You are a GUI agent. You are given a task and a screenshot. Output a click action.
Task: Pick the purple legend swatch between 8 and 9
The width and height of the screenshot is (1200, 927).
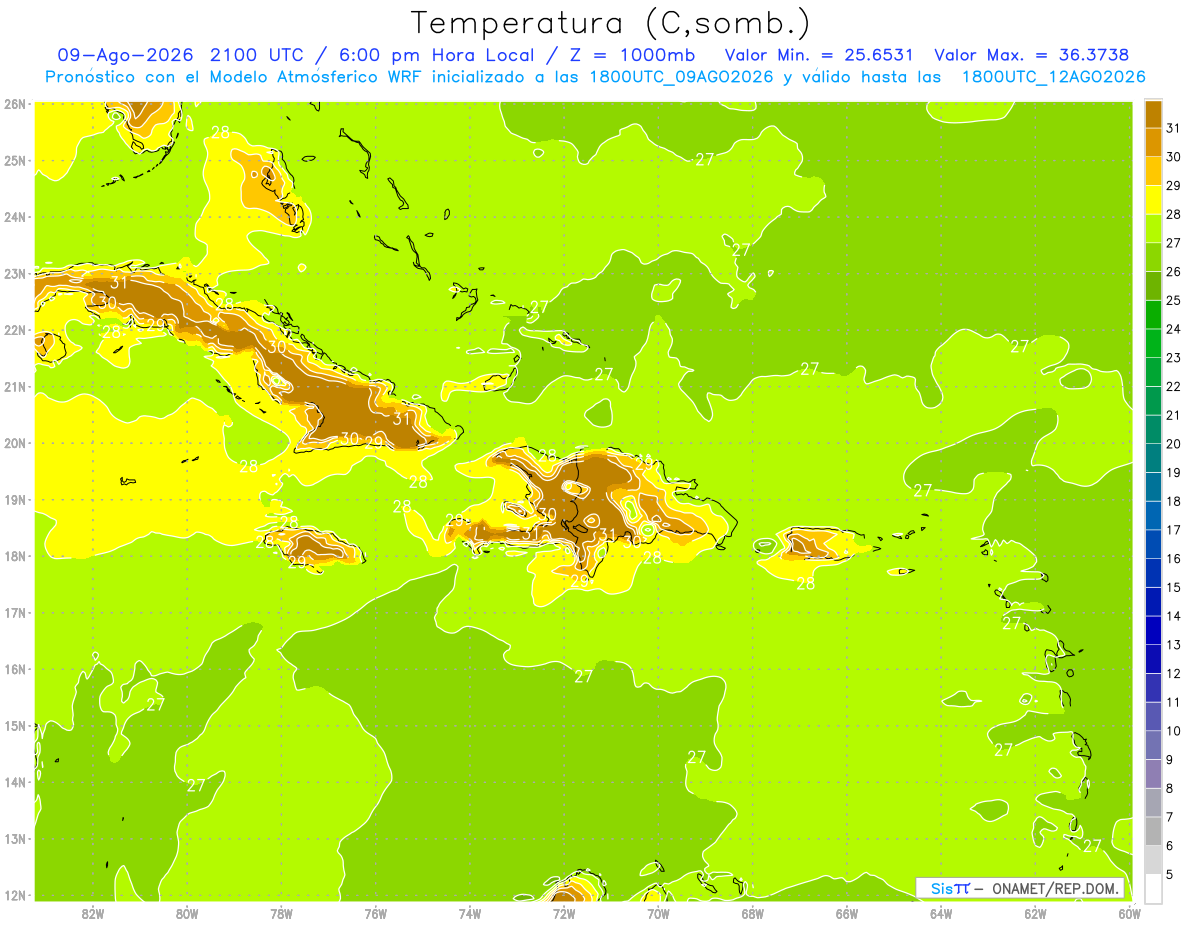tap(1153, 773)
